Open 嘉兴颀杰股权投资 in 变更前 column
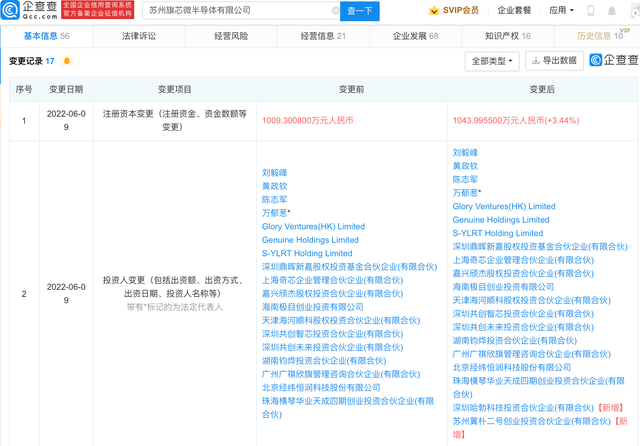Screen dimensions: 640x446 point(333,294)
